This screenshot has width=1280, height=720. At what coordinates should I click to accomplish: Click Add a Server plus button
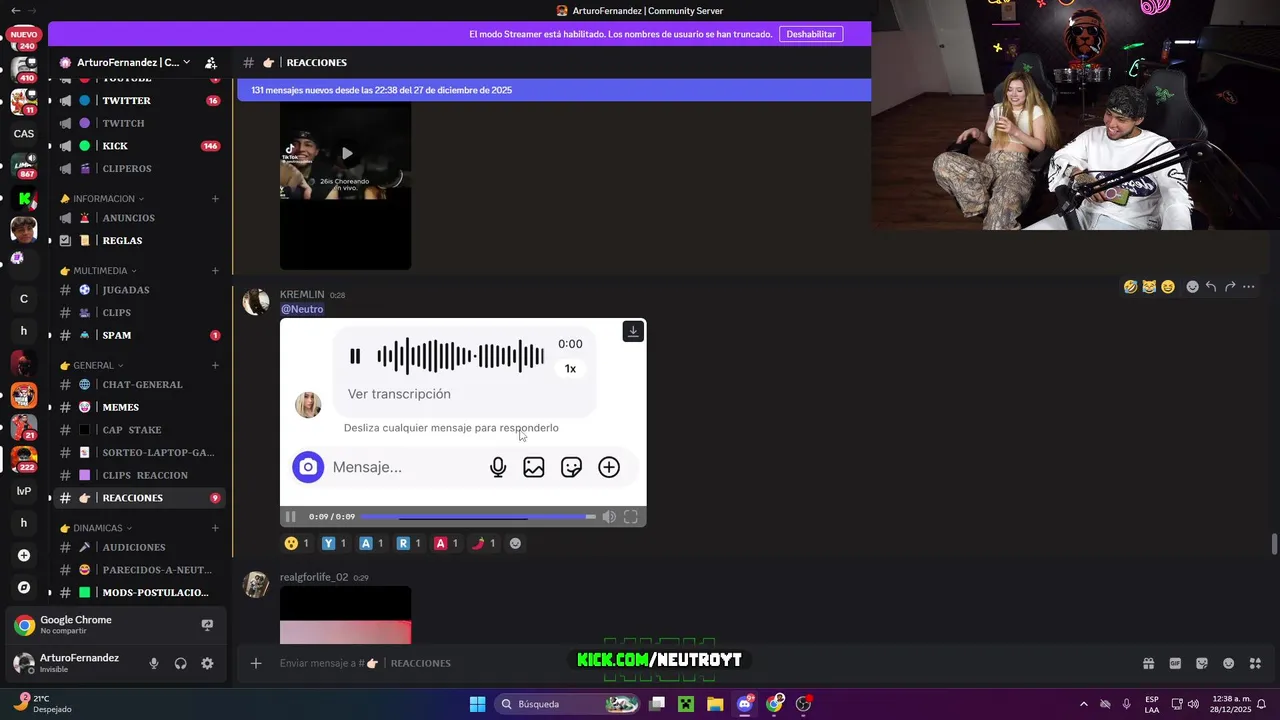point(24,555)
